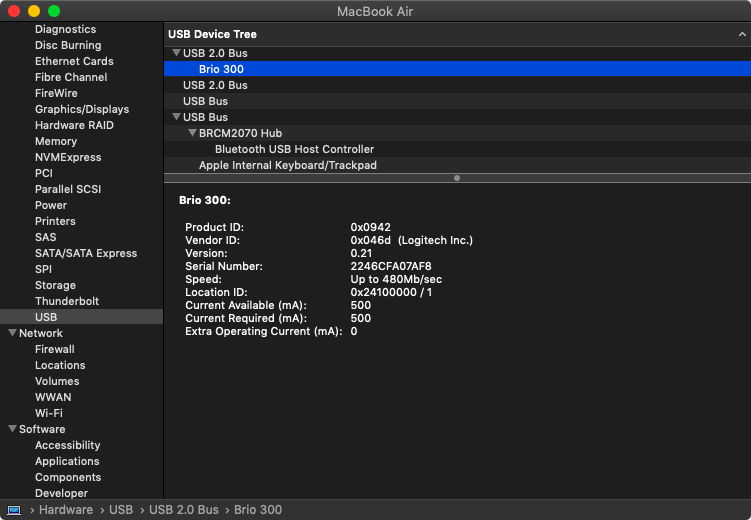This screenshot has width=751, height=520.
Task: Select Thunderbolt sidebar item
Action: tap(67, 301)
